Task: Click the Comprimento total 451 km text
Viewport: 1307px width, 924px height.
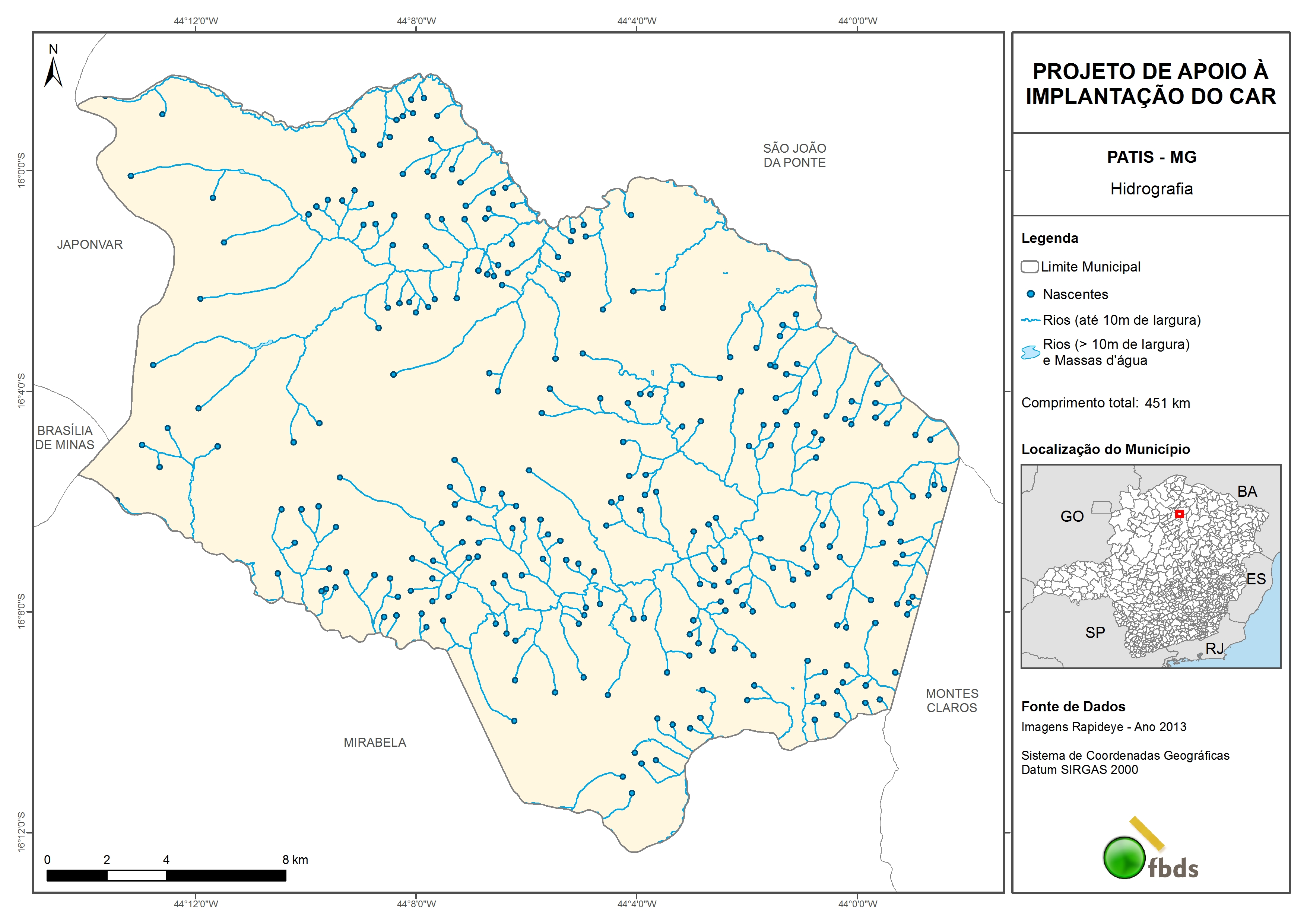Action: coord(1105,403)
